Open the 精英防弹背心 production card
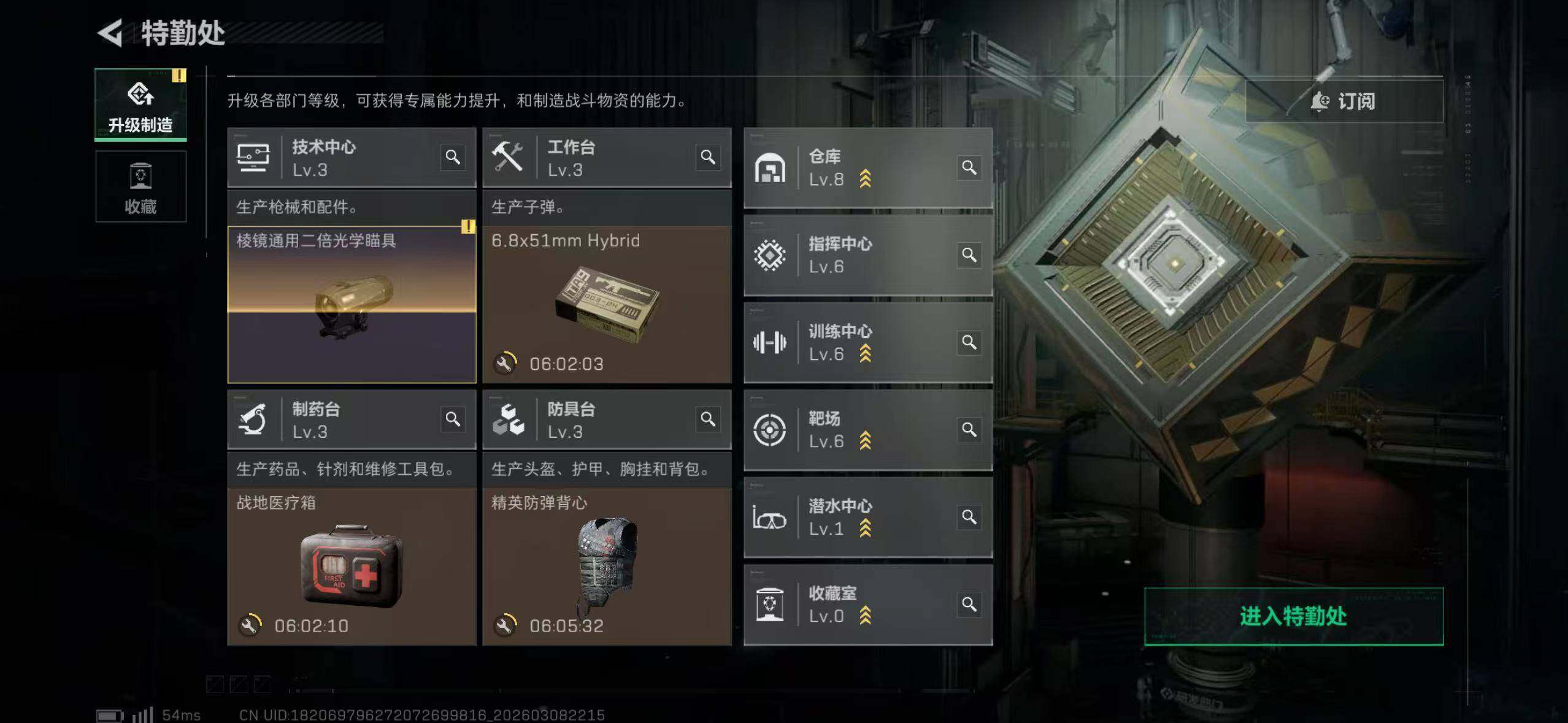The image size is (1568, 723). pyautogui.click(x=607, y=567)
